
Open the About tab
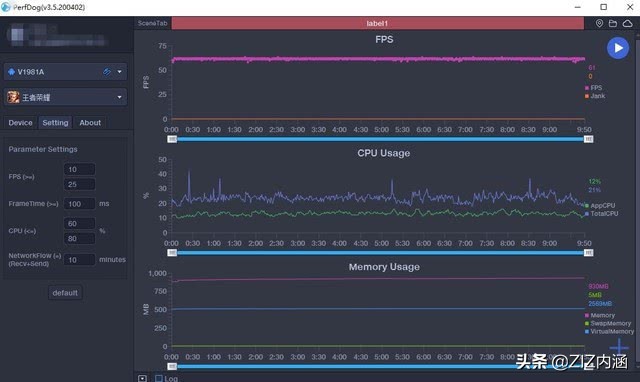click(90, 122)
